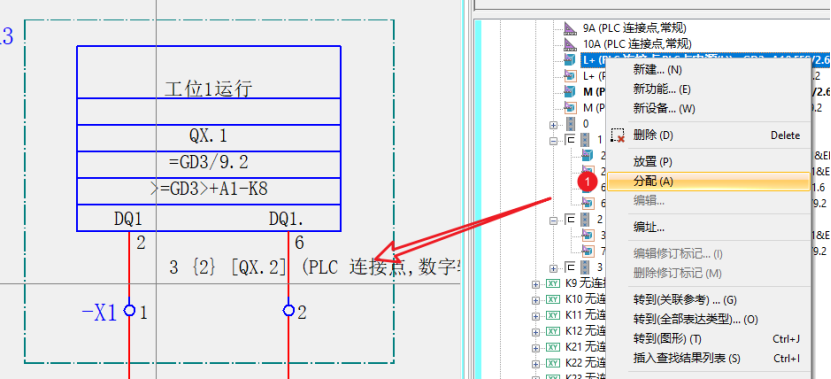Click the highlighted L+ connection point icon

(570, 60)
